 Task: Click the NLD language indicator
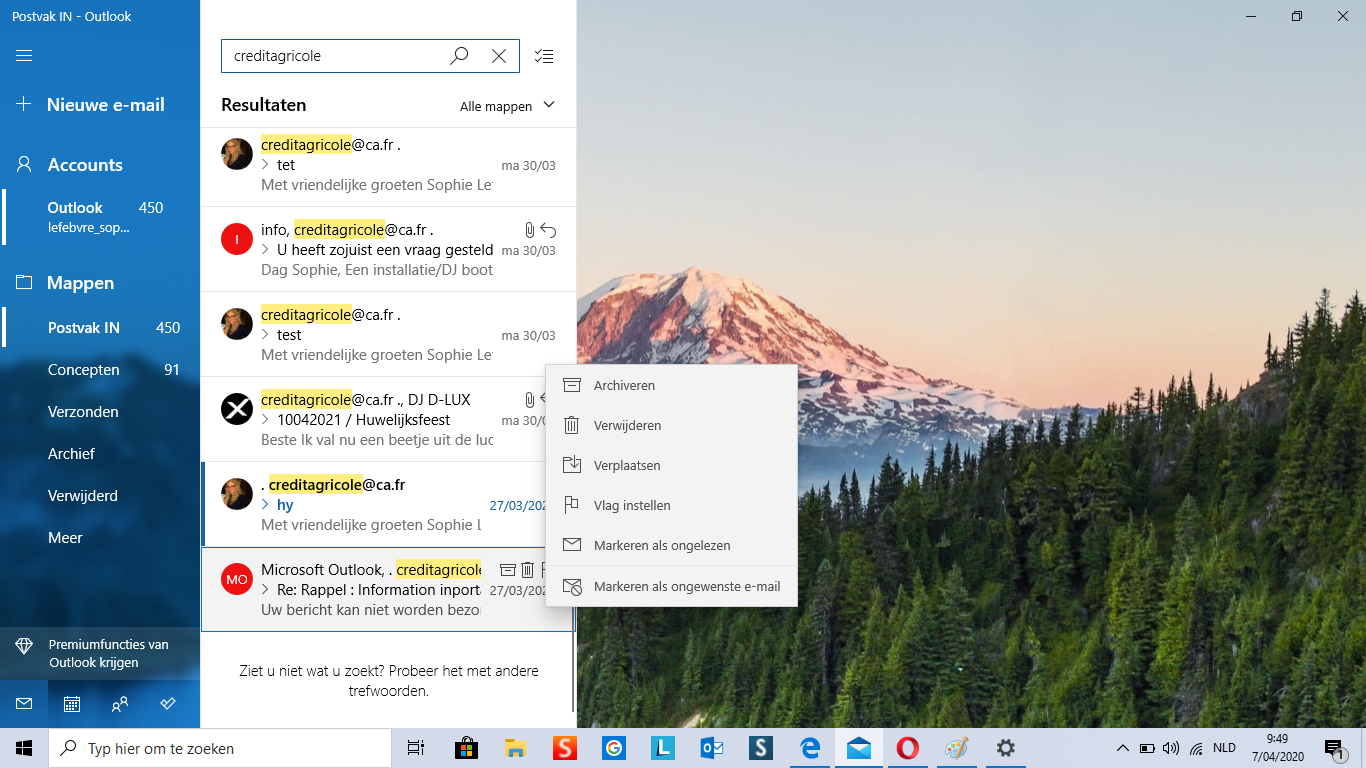[x=1224, y=748]
